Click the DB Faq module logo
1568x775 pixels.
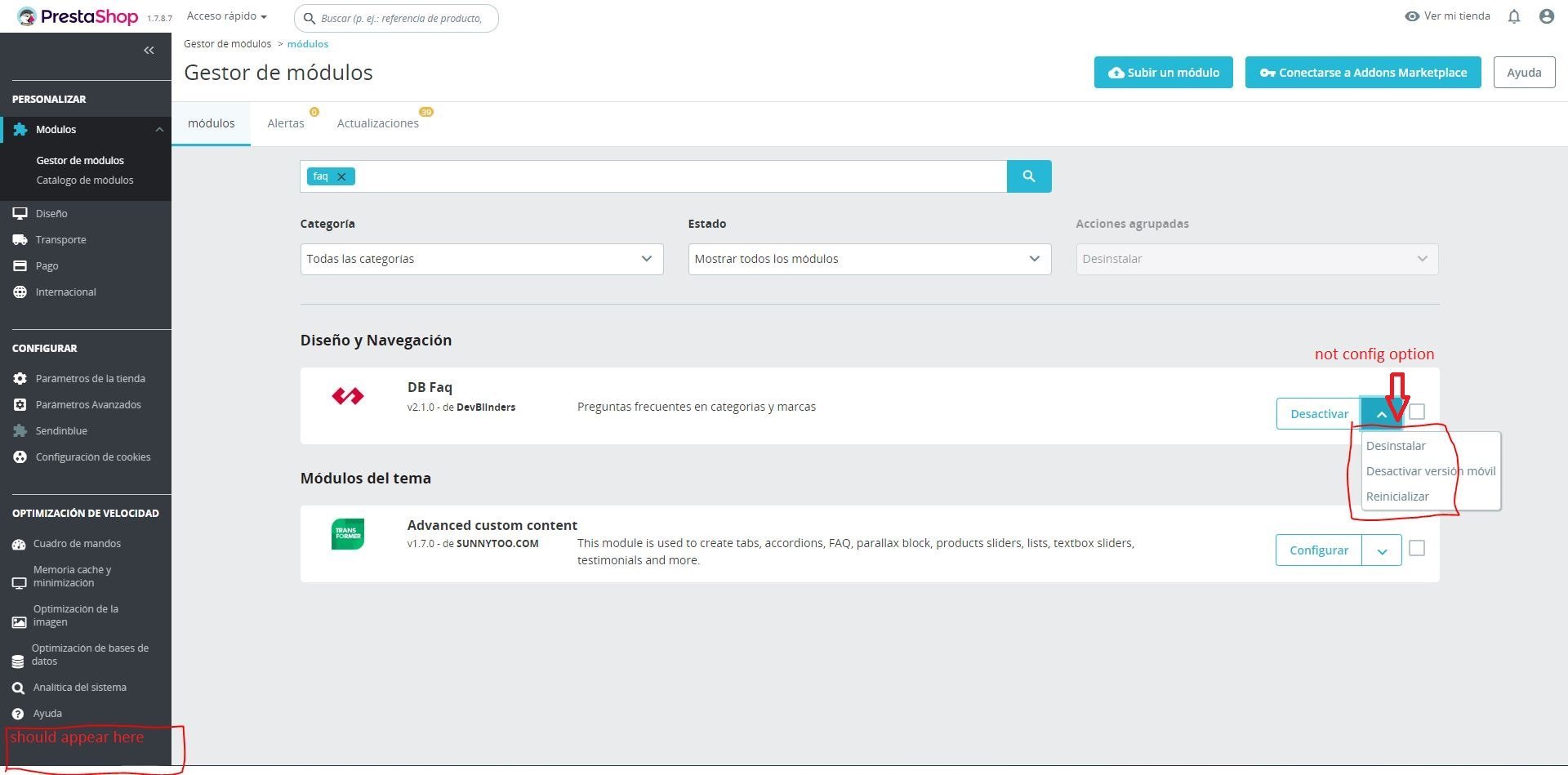(348, 396)
